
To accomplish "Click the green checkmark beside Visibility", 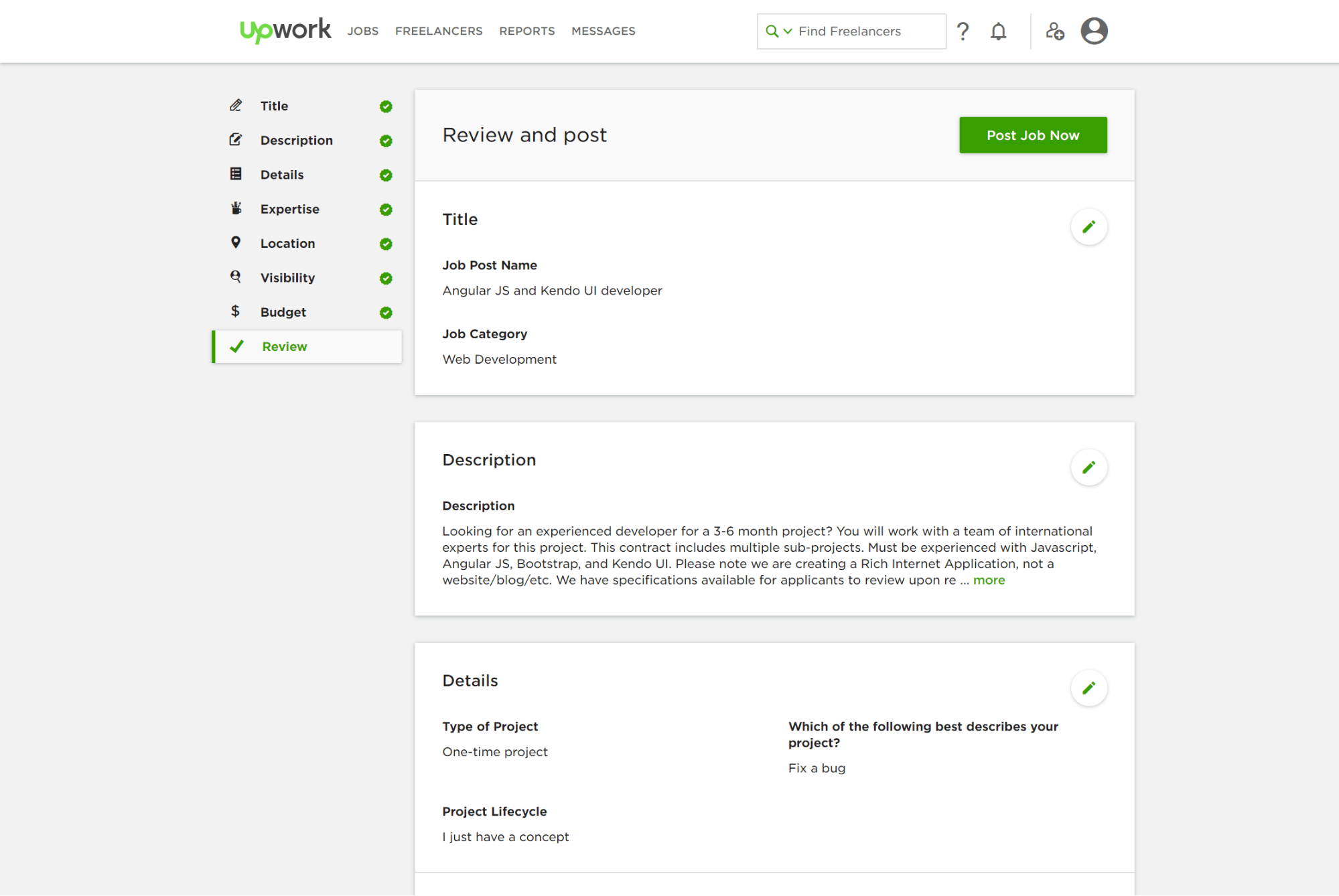I will point(385,278).
